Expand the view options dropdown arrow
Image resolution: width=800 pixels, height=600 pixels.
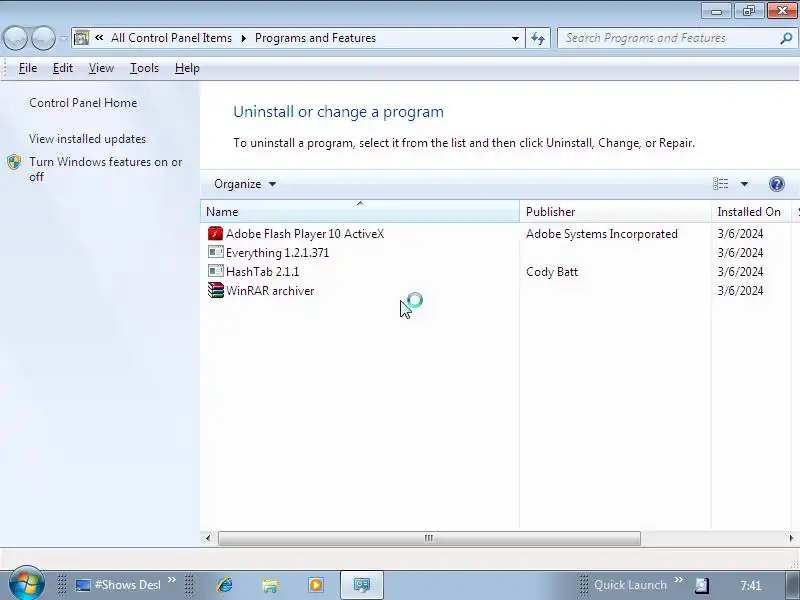pyautogui.click(x=744, y=184)
